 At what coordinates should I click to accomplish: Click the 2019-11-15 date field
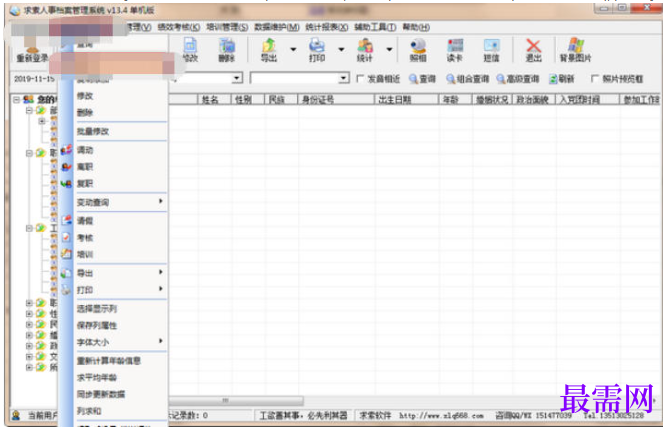click(x=34, y=78)
